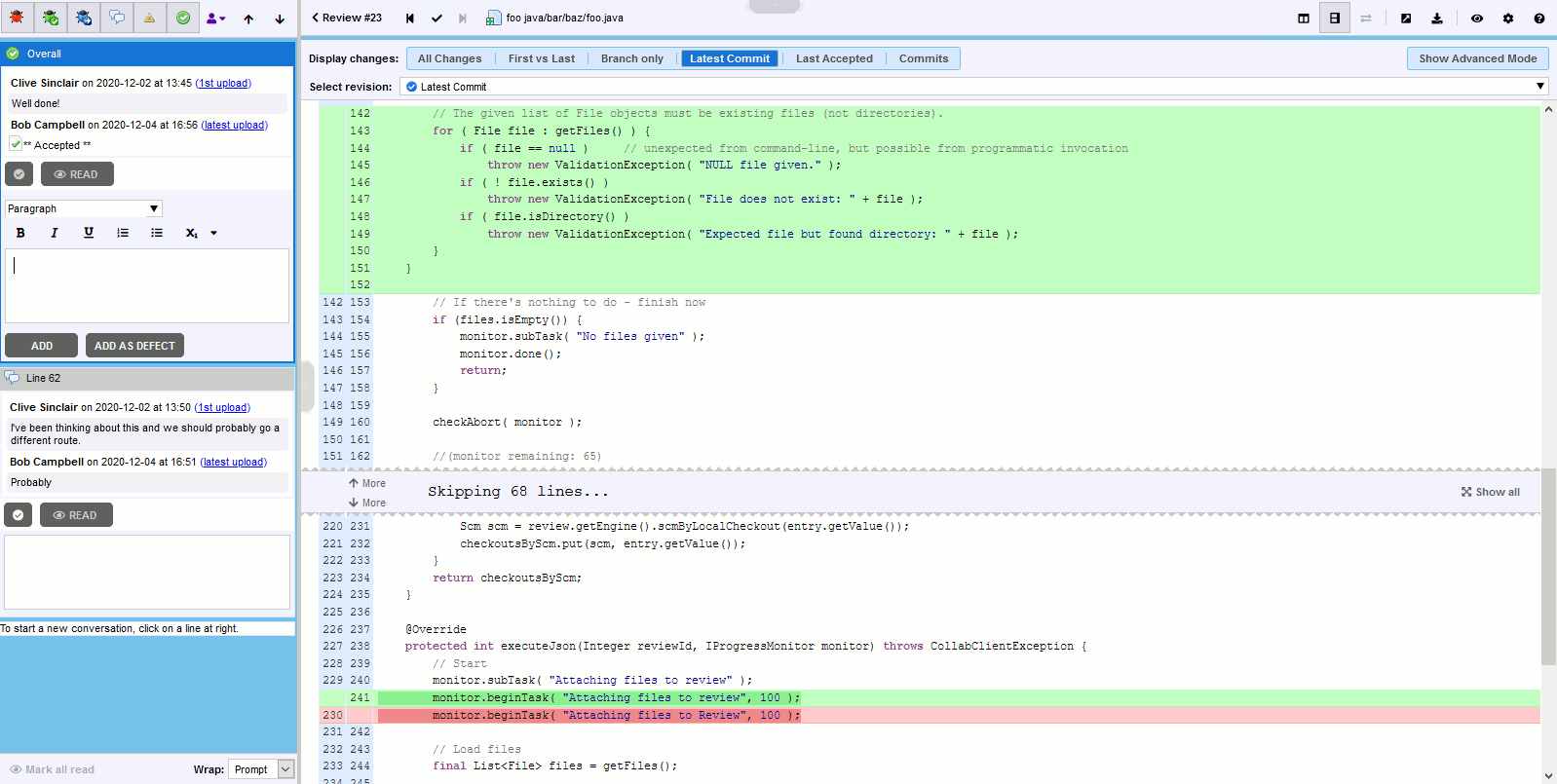Open the help question mark icon
This screenshot has height=784, width=1557.
click(x=1538, y=18)
